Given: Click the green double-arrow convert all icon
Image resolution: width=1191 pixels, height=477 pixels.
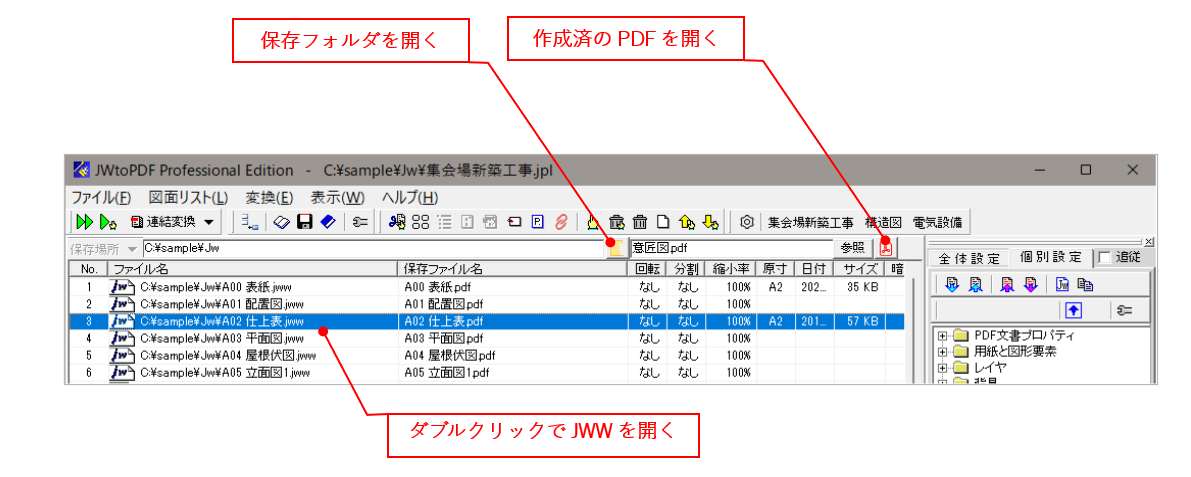Looking at the screenshot, I should 84,222.
